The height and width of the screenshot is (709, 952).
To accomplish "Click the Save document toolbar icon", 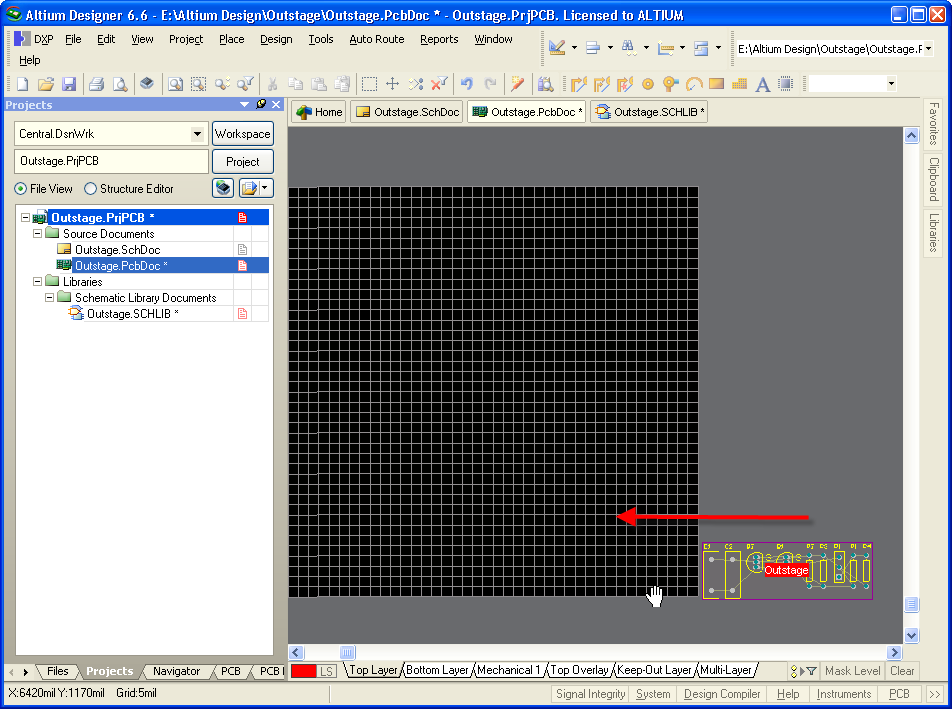I will (x=69, y=84).
